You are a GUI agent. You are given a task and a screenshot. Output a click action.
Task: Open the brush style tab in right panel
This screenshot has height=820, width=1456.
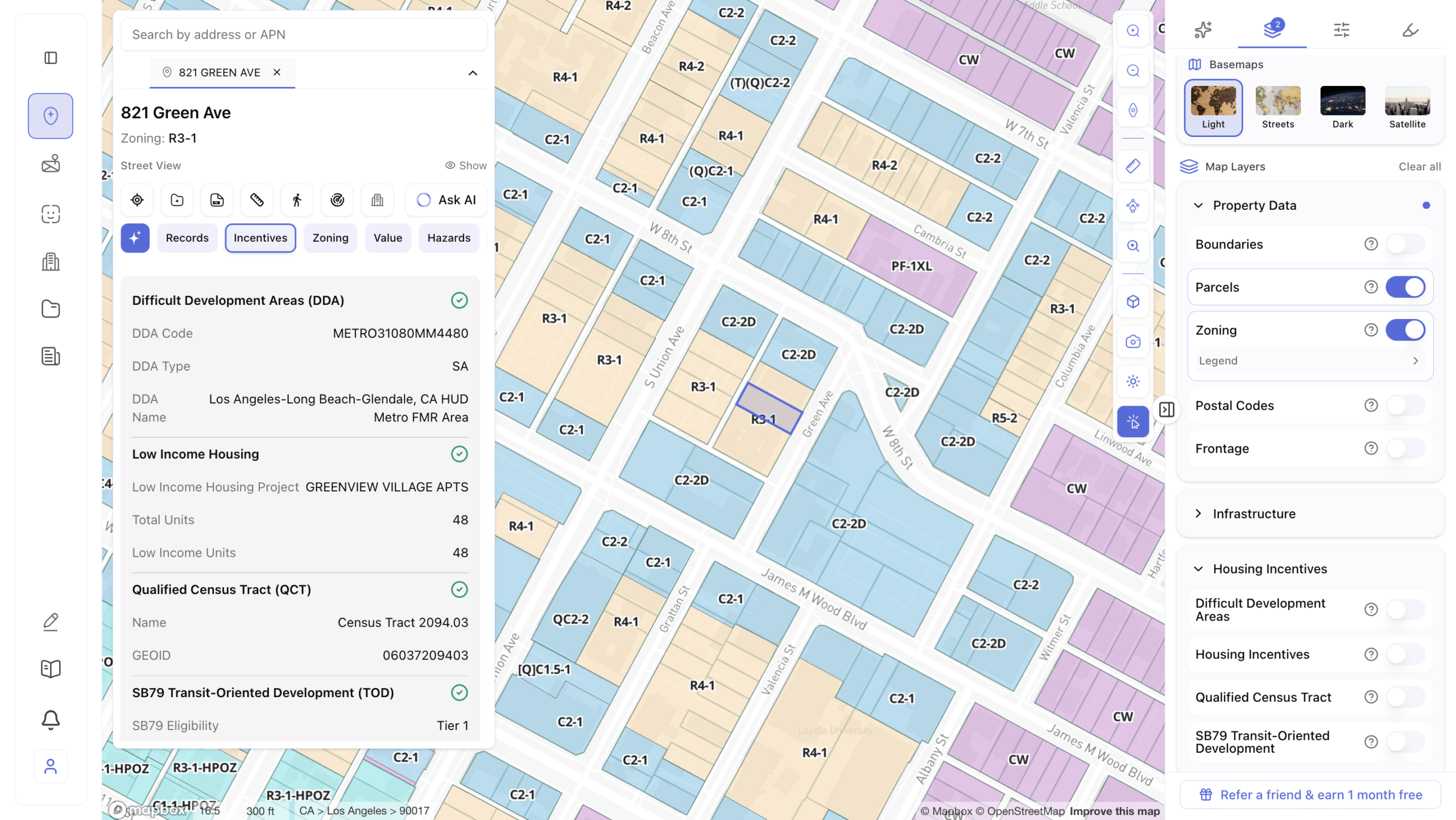pos(1410,30)
